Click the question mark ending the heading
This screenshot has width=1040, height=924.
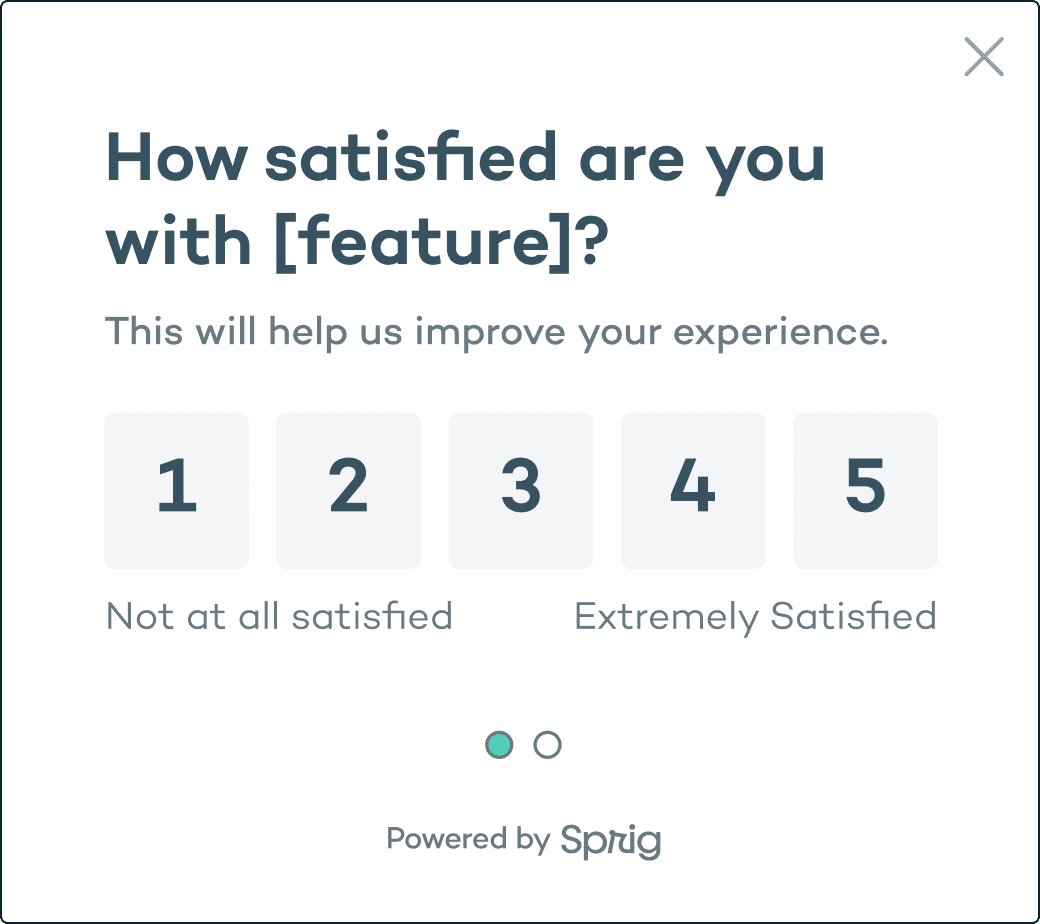coord(592,239)
